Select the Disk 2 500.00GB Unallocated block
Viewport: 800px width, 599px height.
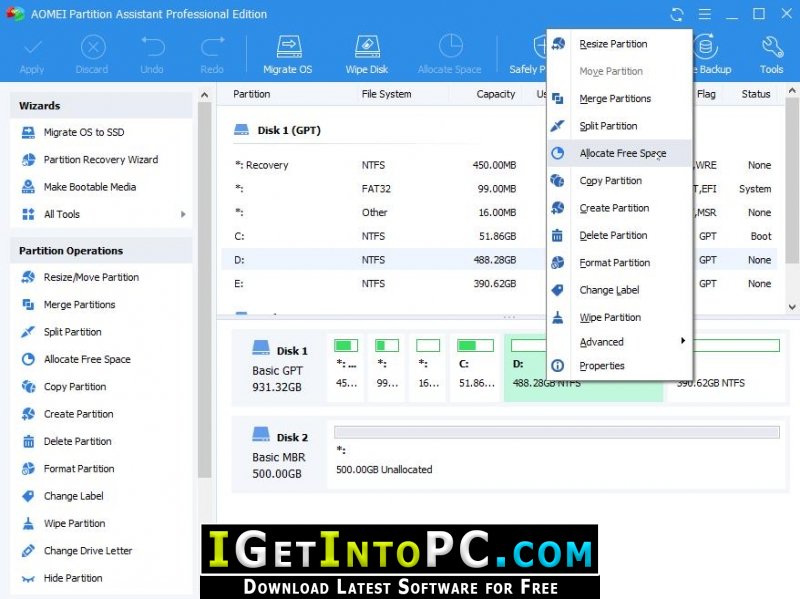tap(557, 453)
